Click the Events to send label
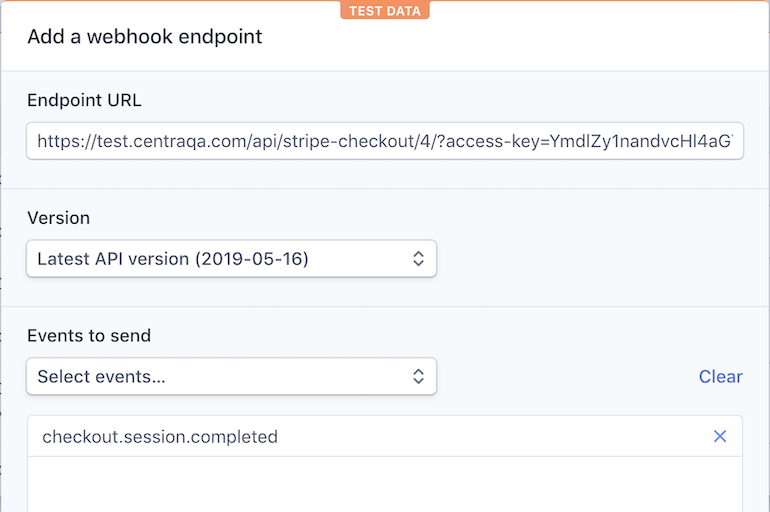This screenshot has height=512, width=770. (89, 336)
